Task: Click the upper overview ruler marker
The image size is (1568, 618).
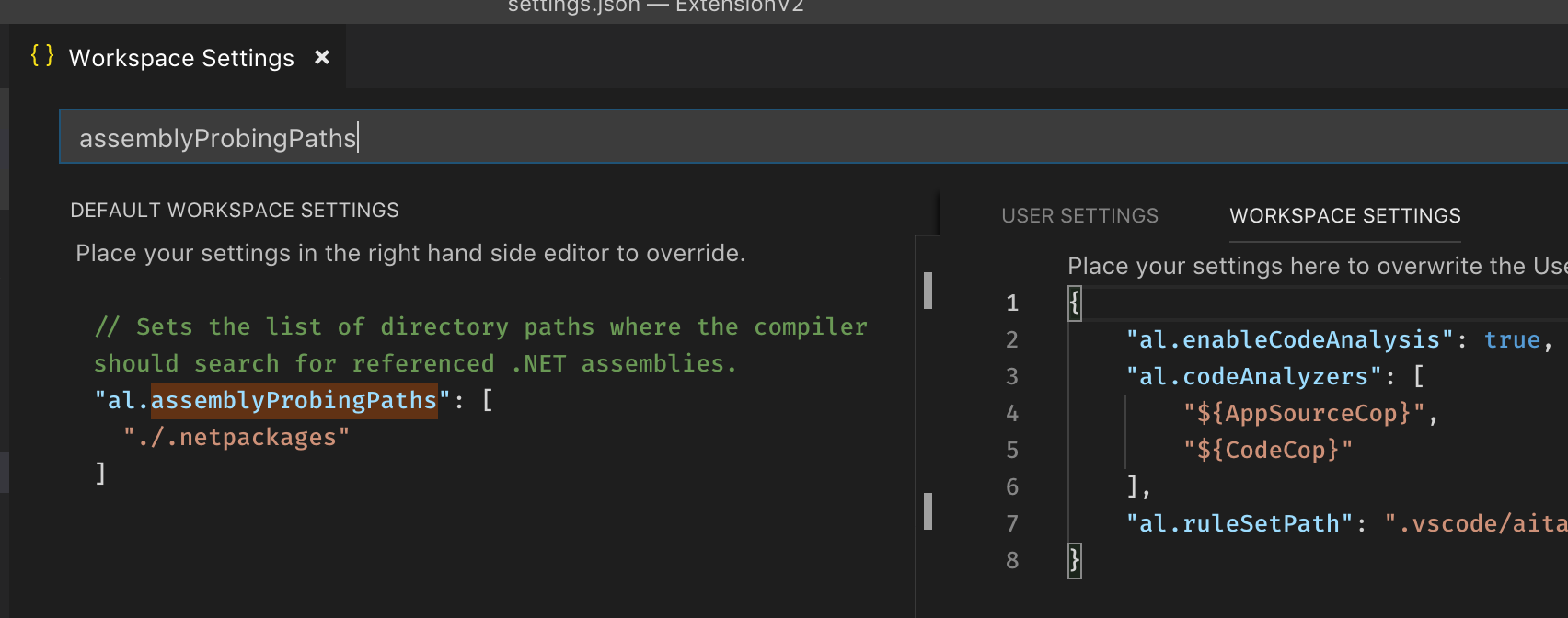Action: coord(928,291)
